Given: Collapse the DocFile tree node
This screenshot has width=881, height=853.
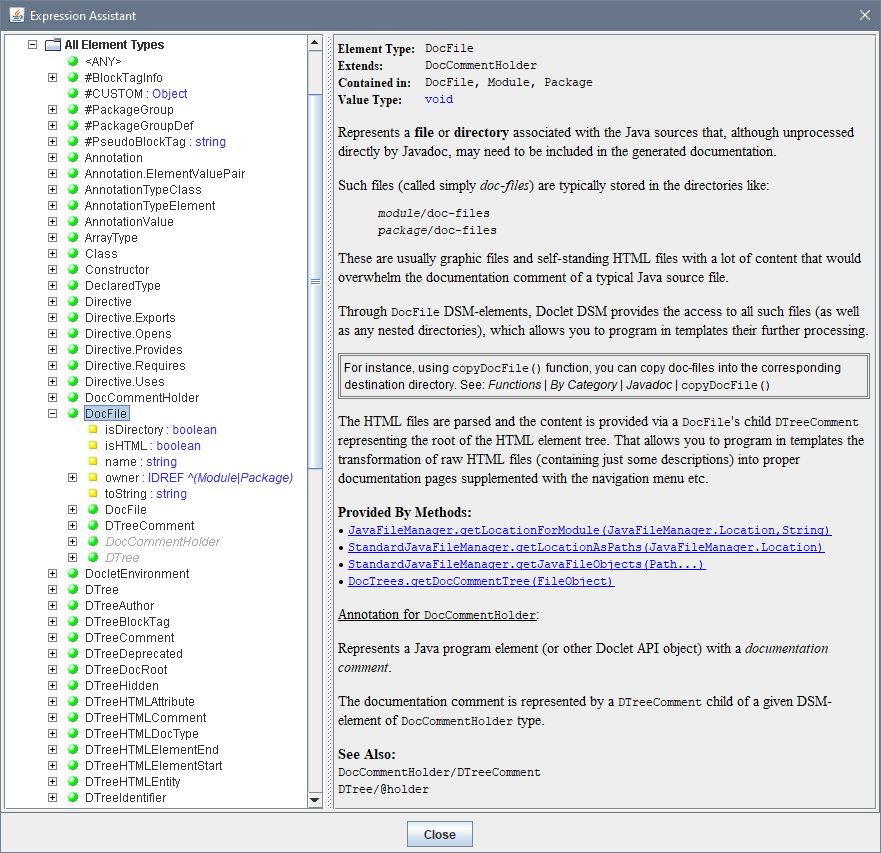Looking at the screenshot, I should (x=53, y=414).
